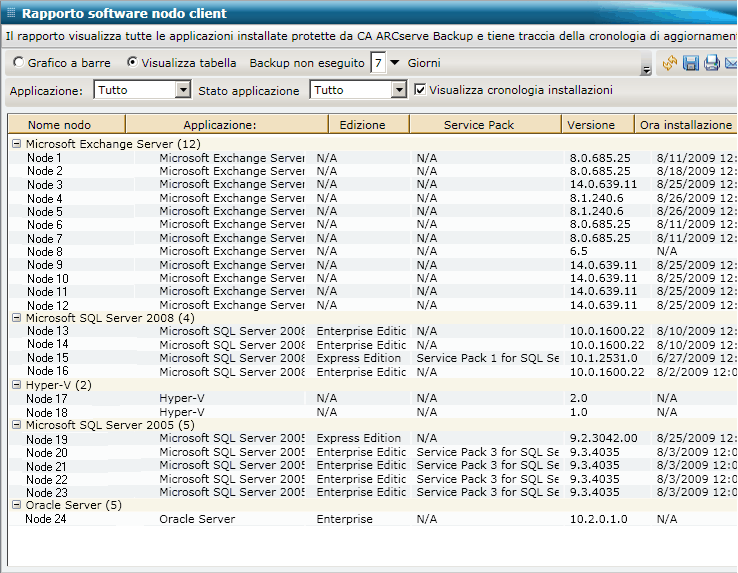Click Service Pack 3 cell for Node 20

pyautogui.click(x=488, y=452)
